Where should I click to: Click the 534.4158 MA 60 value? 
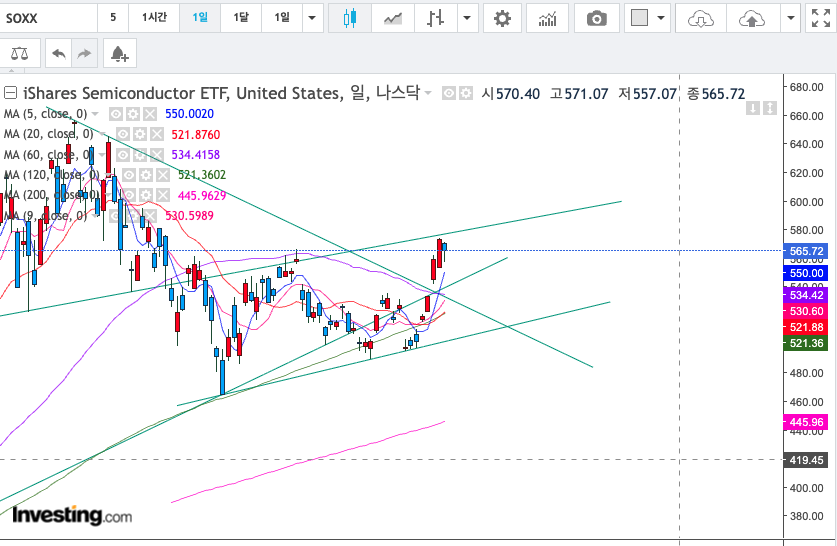[195, 155]
